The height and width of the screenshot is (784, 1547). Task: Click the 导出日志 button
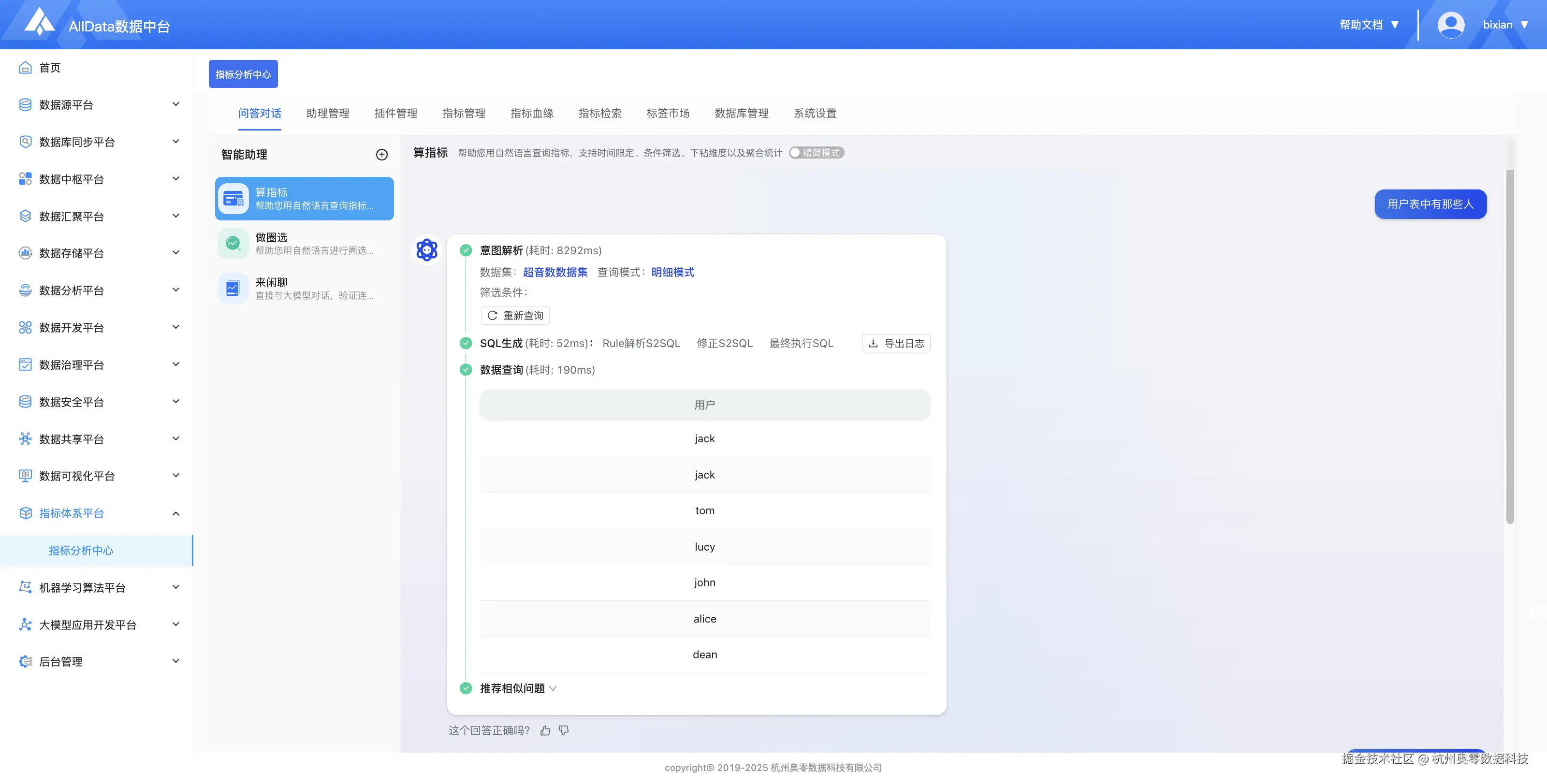click(x=896, y=343)
